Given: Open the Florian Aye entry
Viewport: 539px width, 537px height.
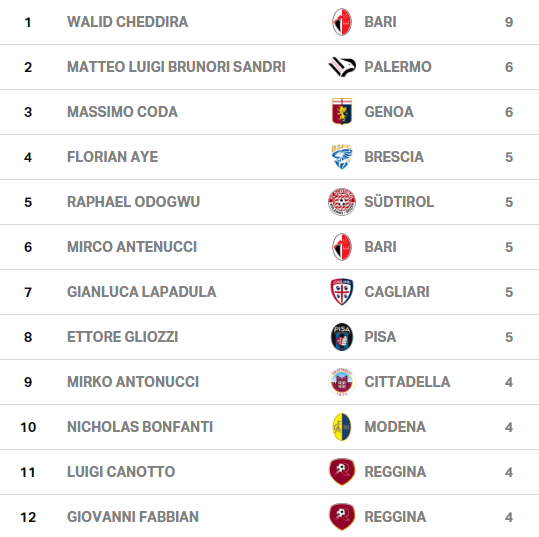Looking at the screenshot, I should tap(112, 157).
